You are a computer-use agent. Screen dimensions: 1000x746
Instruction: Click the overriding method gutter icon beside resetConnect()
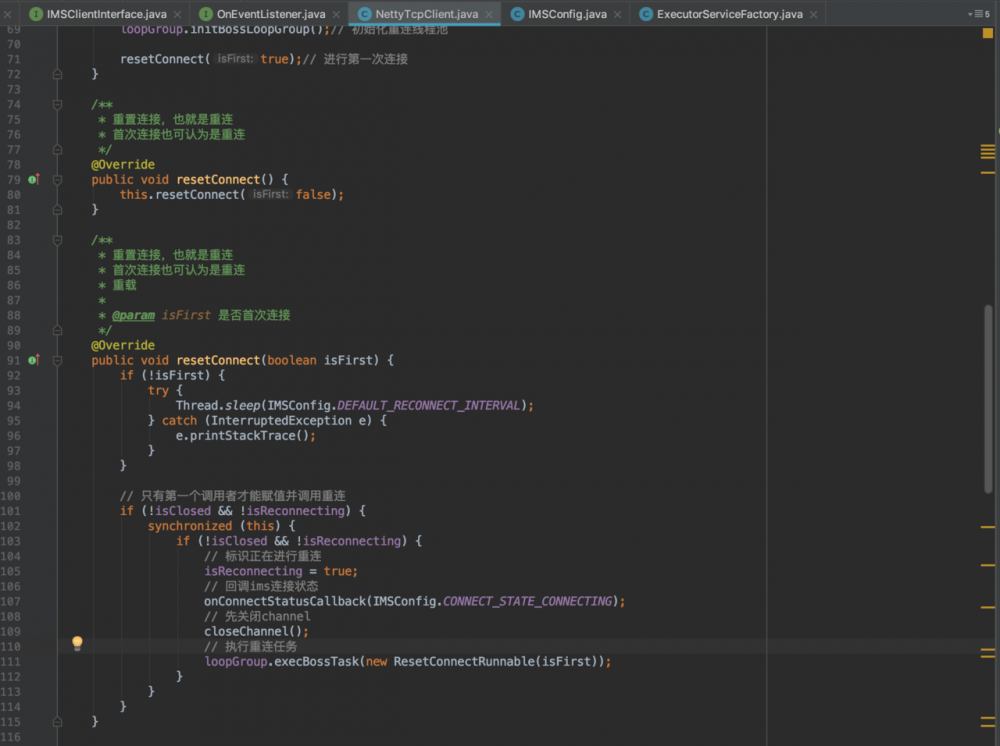34,179
